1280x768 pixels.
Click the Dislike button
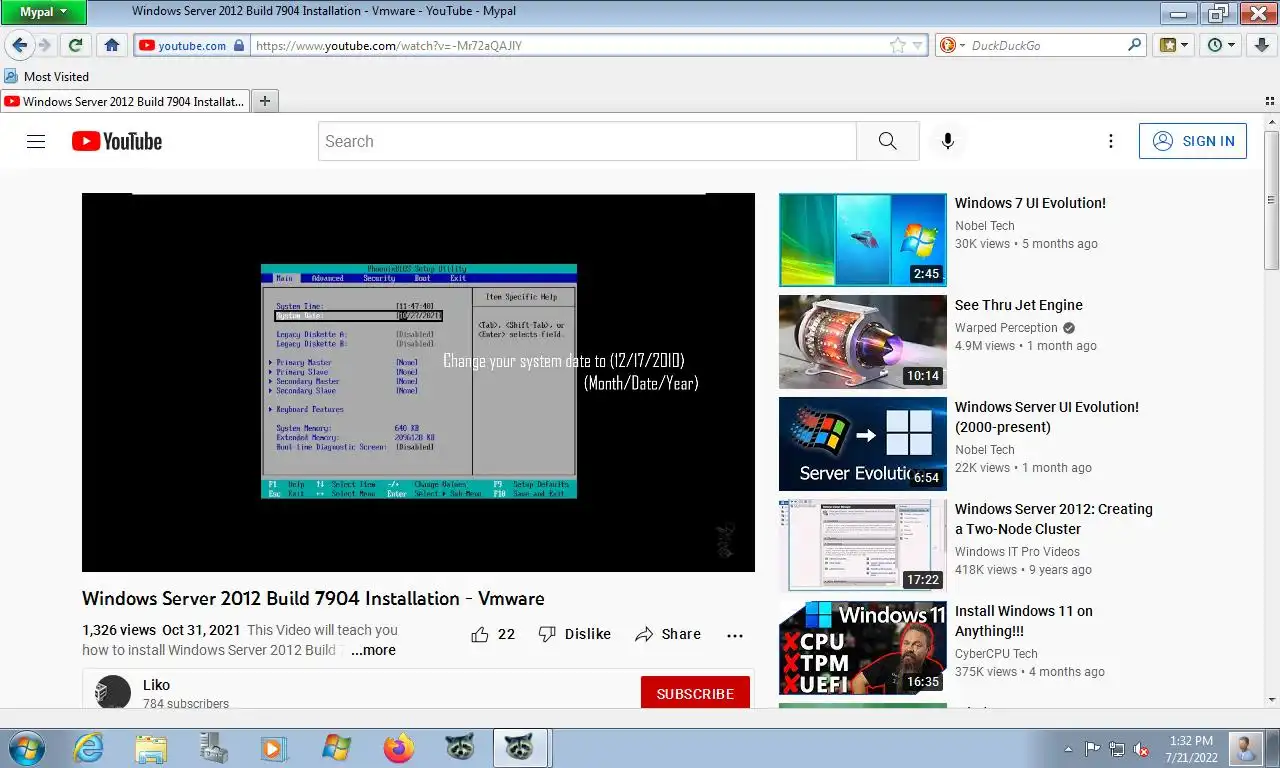click(x=574, y=634)
